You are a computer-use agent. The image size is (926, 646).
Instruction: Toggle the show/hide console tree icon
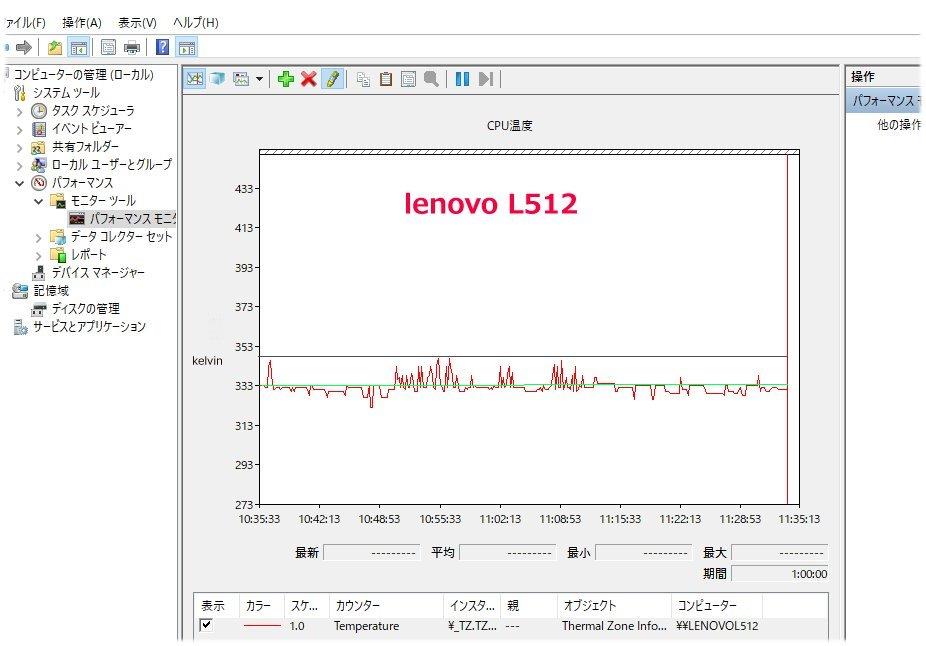click(79, 47)
